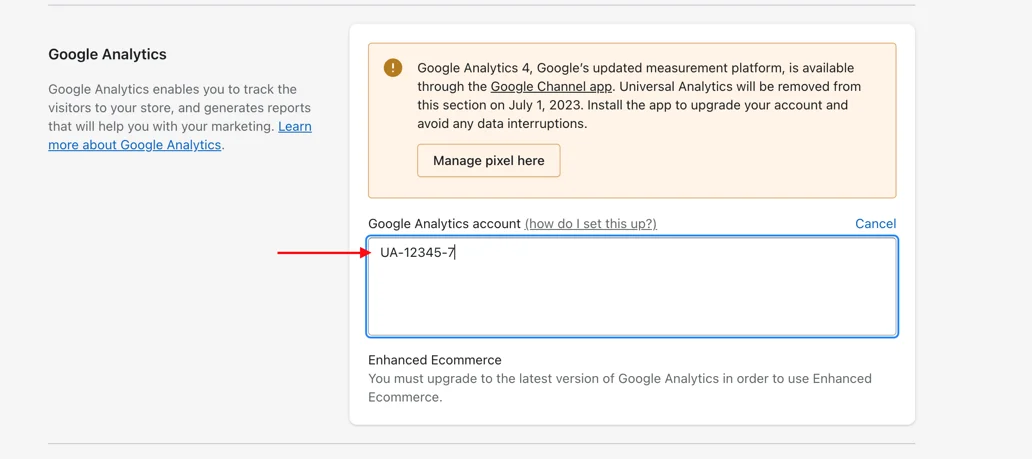Click the Enhanced Ecommerce heading
The image size is (1032, 459).
(x=435, y=360)
